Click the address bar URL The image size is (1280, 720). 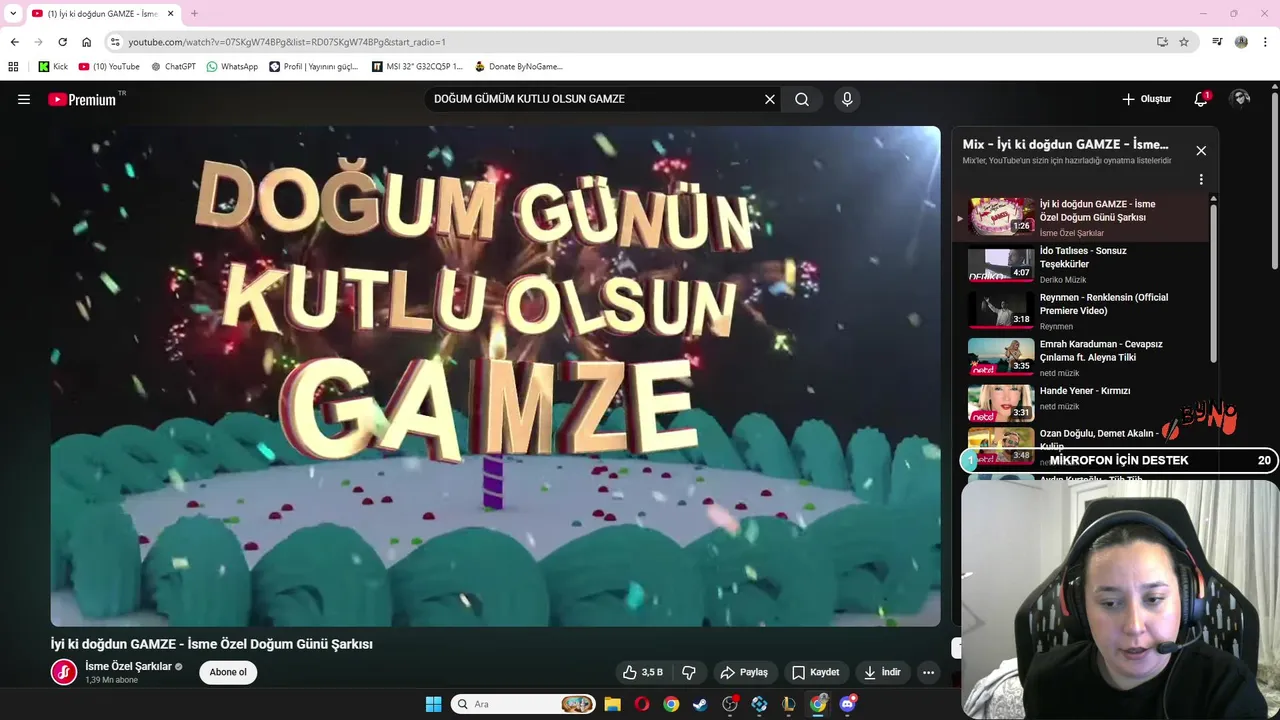click(x=287, y=42)
